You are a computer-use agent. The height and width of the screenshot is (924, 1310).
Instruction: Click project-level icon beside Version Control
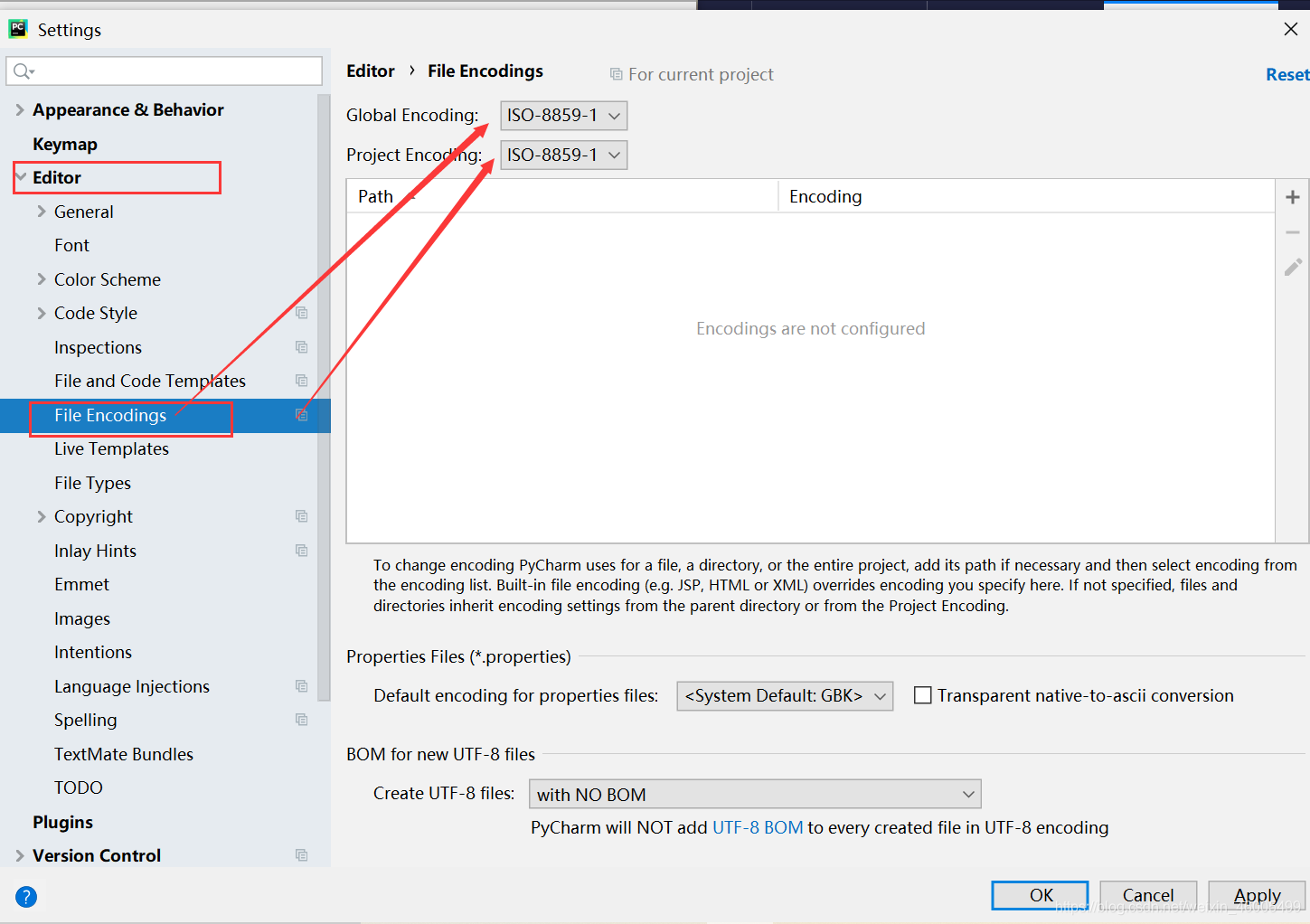(302, 855)
